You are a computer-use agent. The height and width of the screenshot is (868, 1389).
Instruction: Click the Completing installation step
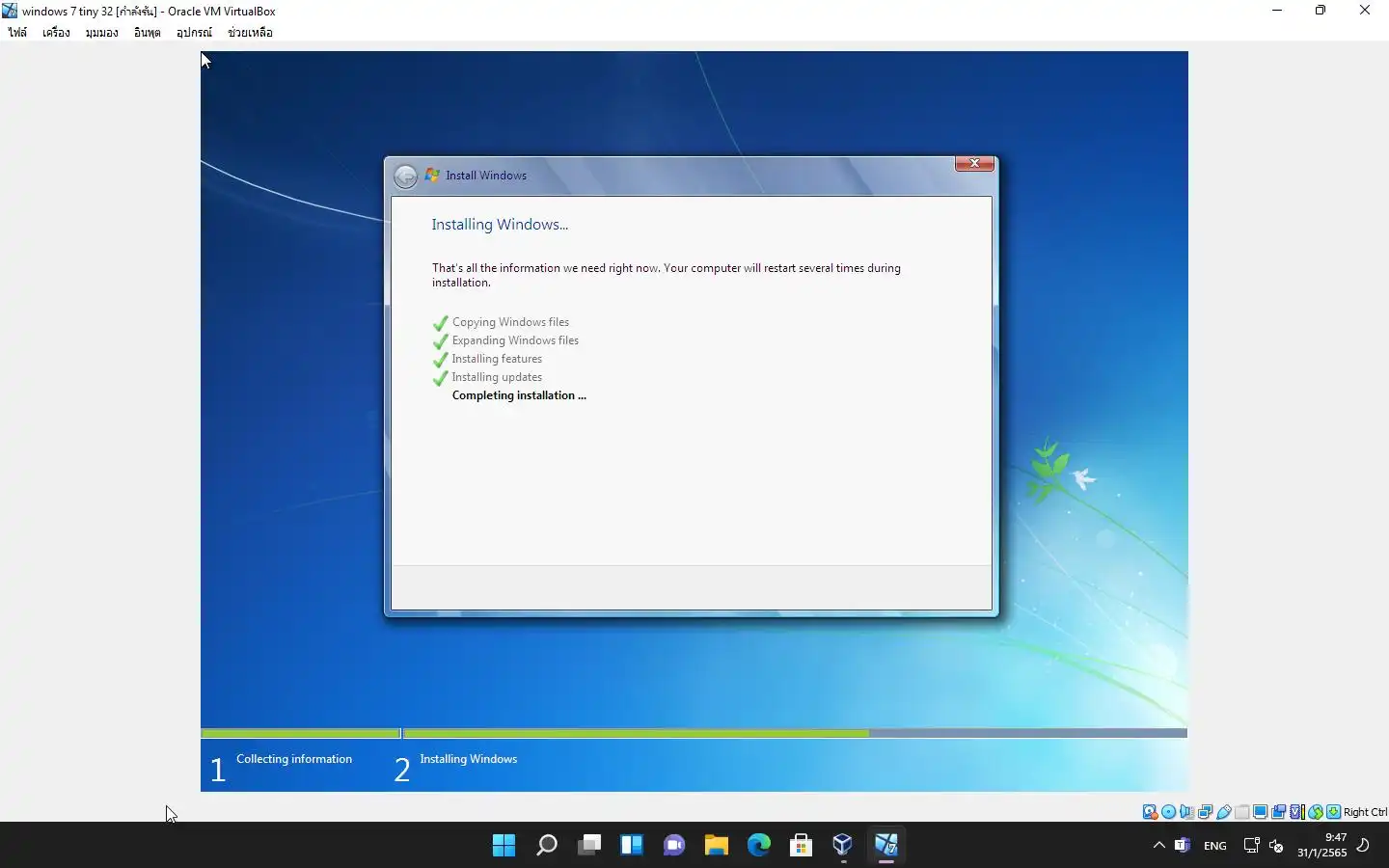click(519, 395)
